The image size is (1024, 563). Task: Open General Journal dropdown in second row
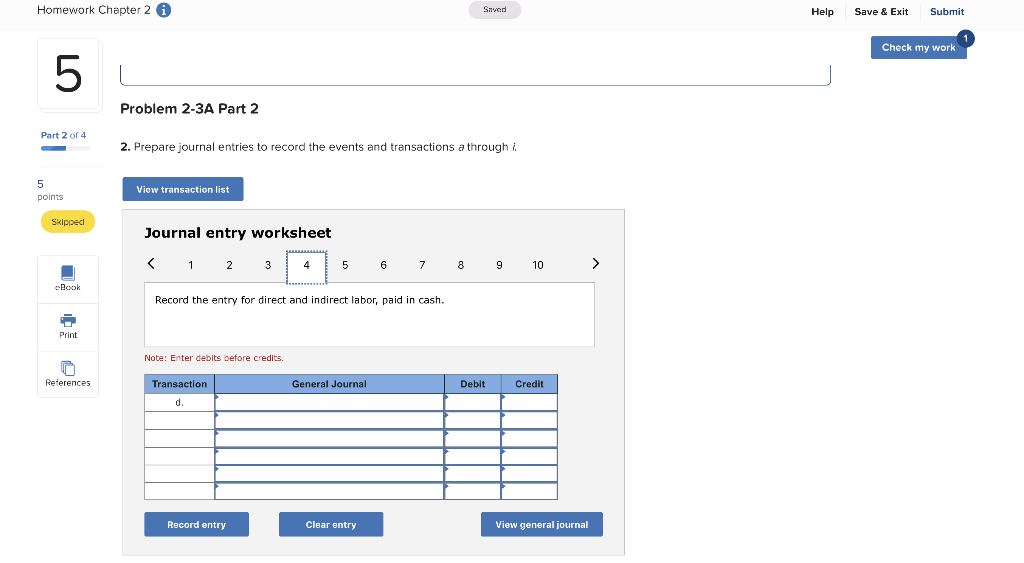pyautogui.click(x=329, y=420)
